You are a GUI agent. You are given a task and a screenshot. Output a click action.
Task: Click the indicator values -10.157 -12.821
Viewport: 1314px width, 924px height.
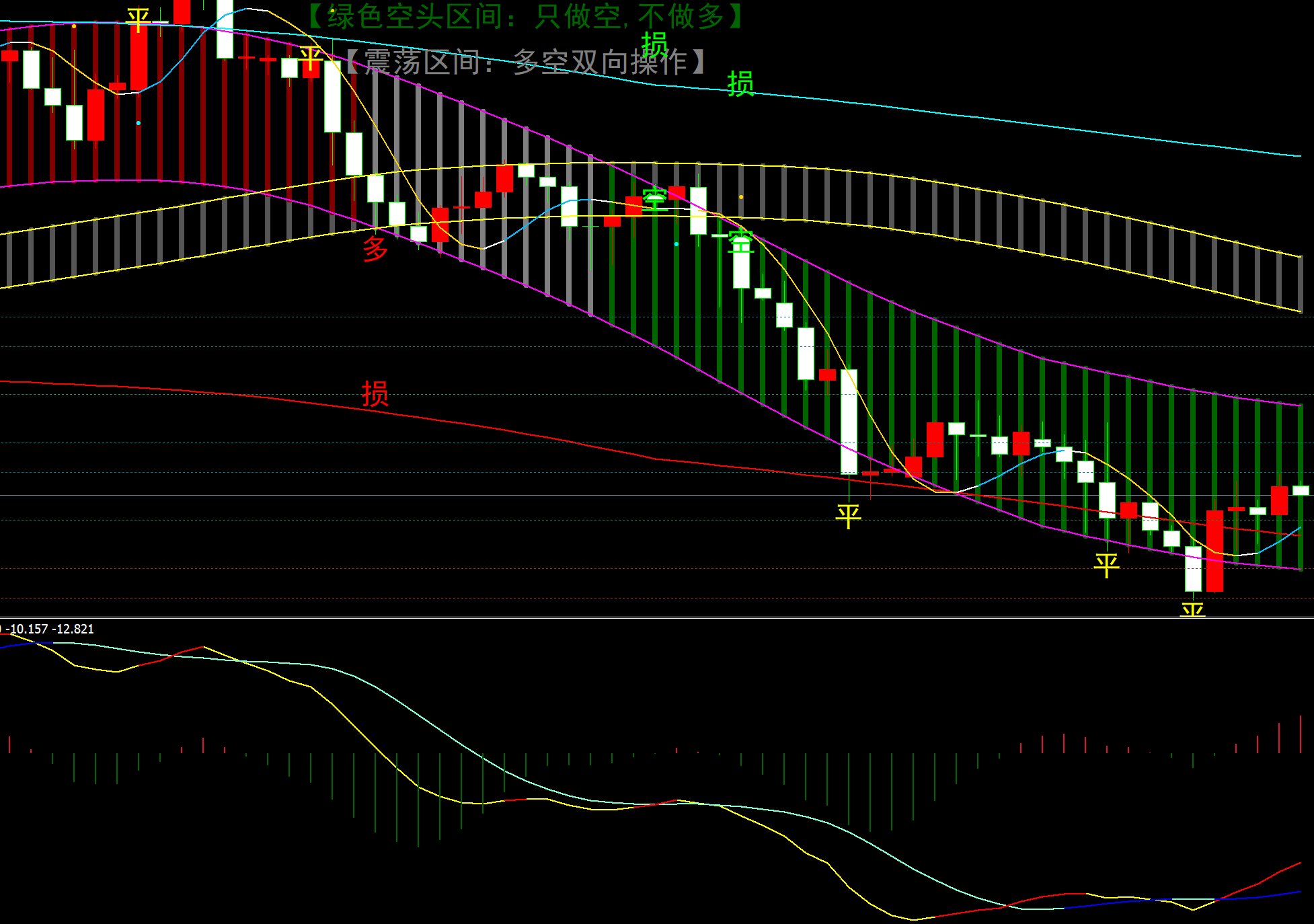(50, 629)
